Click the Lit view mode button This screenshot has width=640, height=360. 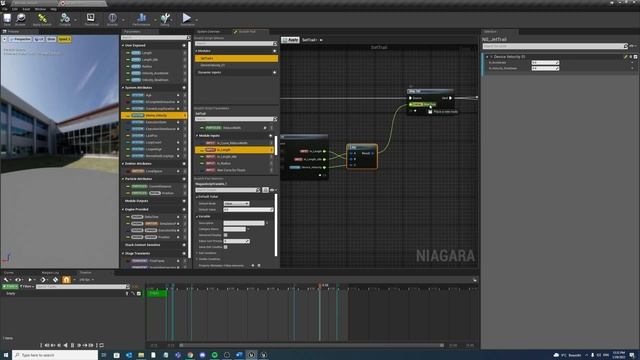coord(39,39)
